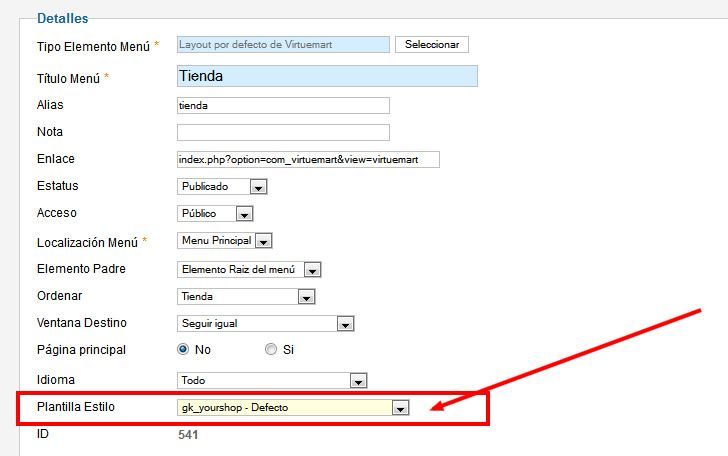Click the Enlace URL field

pos(308,159)
